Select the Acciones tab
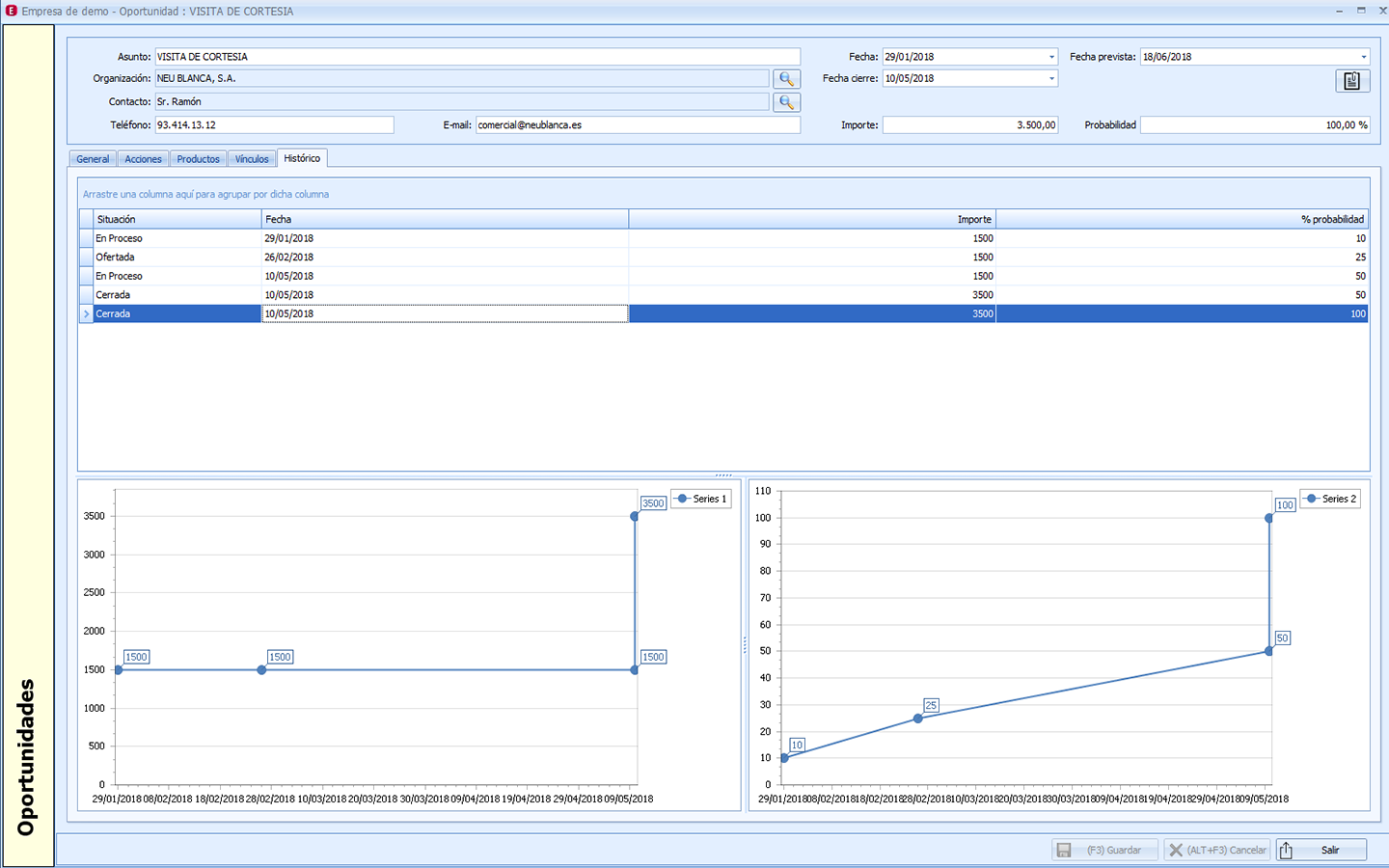This screenshot has width=1389, height=868. tap(143, 159)
